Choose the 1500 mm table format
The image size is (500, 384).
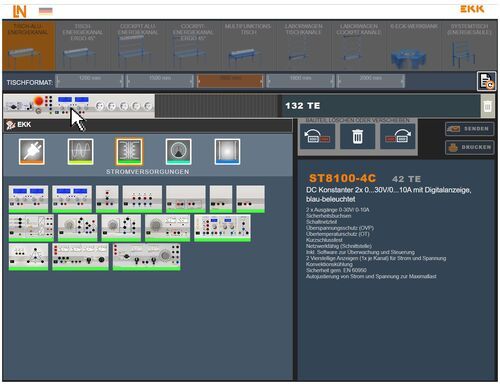[160, 81]
